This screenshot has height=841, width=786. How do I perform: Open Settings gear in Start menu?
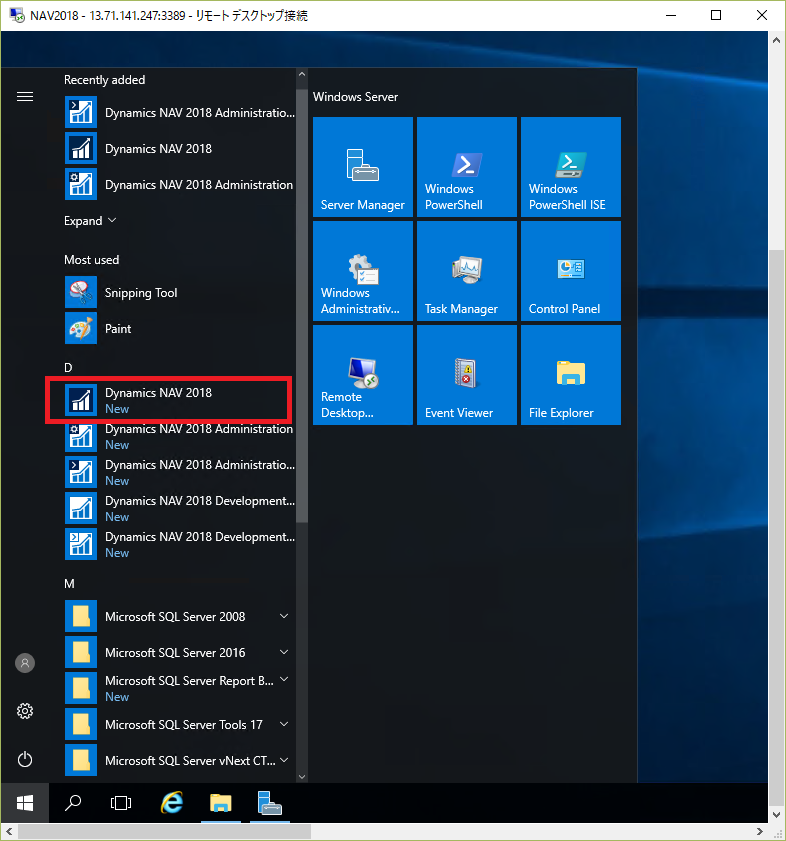pos(25,711)
